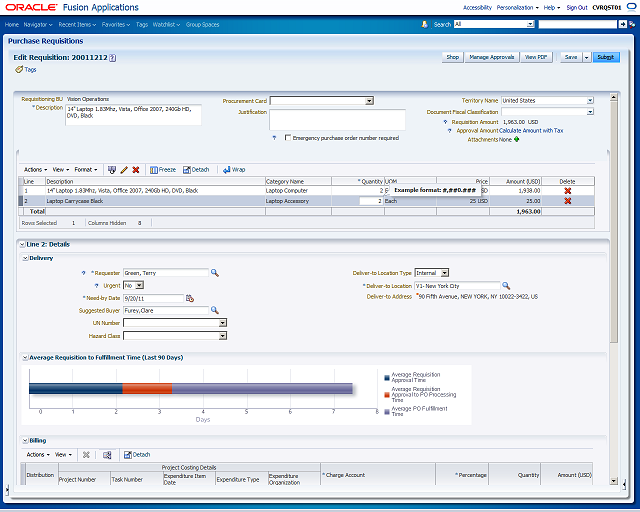Open Deliver-to Location Type dropdown

pos(445,273)
